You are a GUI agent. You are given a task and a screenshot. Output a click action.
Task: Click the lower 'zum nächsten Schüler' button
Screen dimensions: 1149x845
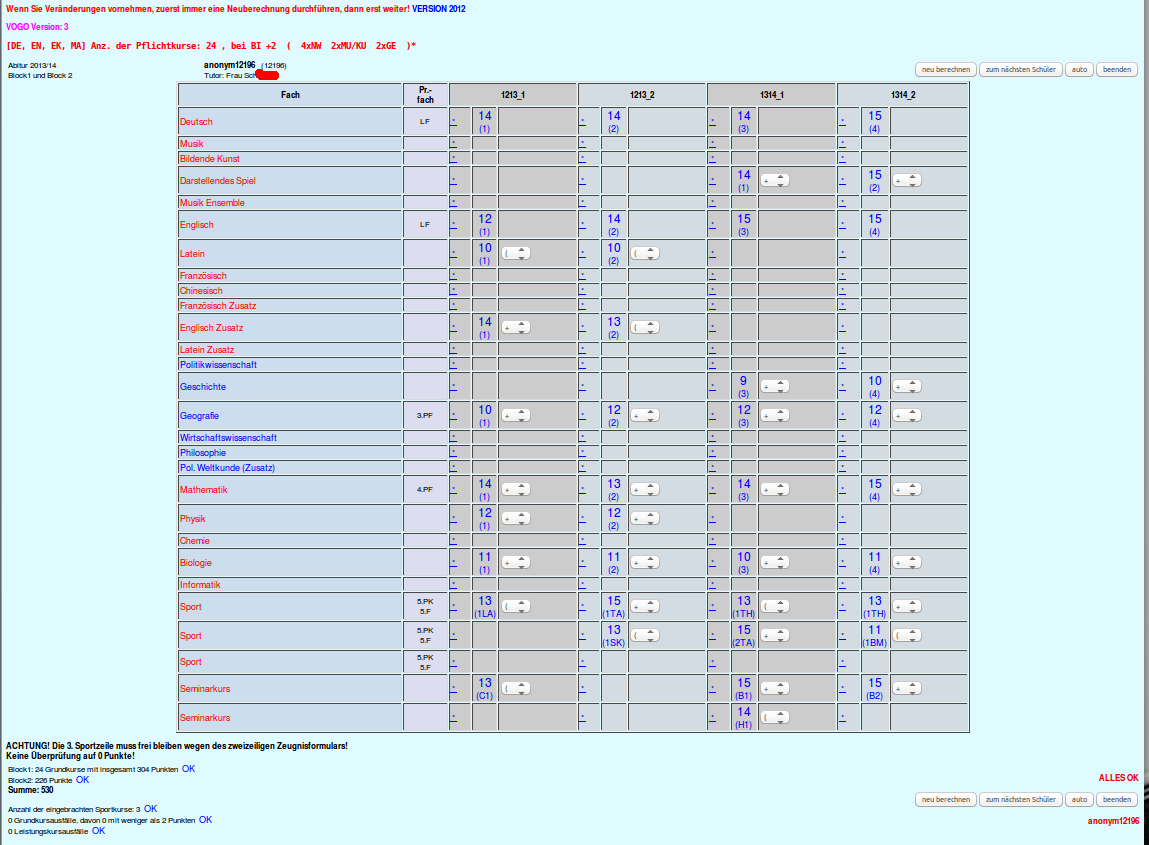pos(1021,800)
